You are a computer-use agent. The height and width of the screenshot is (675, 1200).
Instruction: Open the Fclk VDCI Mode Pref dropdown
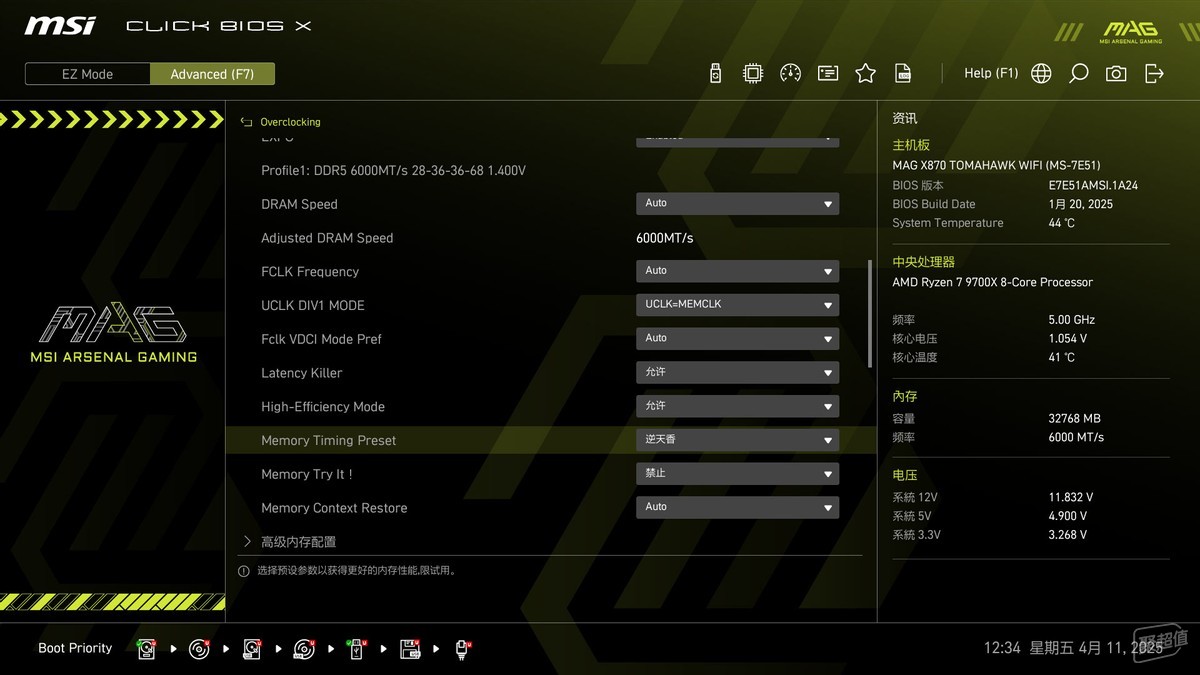point(737,339)
